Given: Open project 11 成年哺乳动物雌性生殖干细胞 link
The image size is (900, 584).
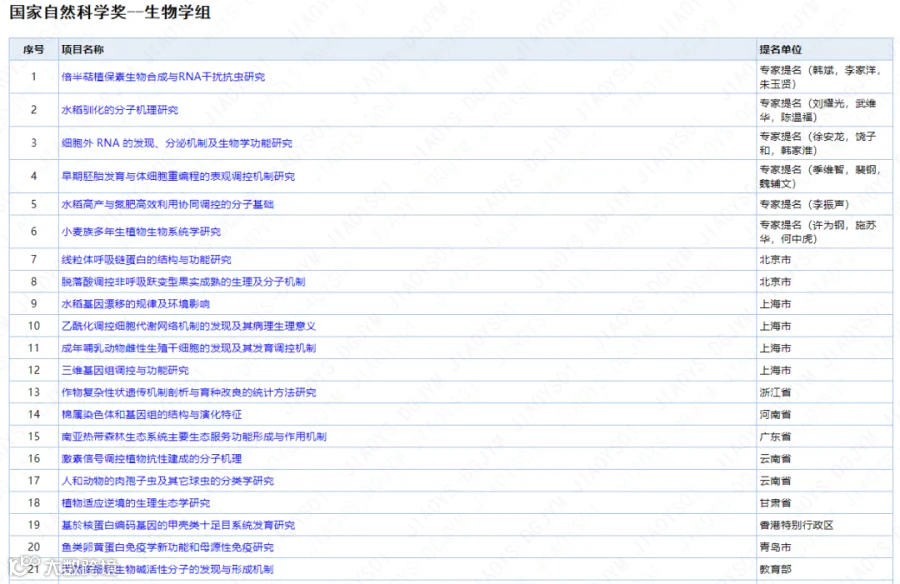Looking at the screenshot, I should pyautogui.click(x=188, y=349).
